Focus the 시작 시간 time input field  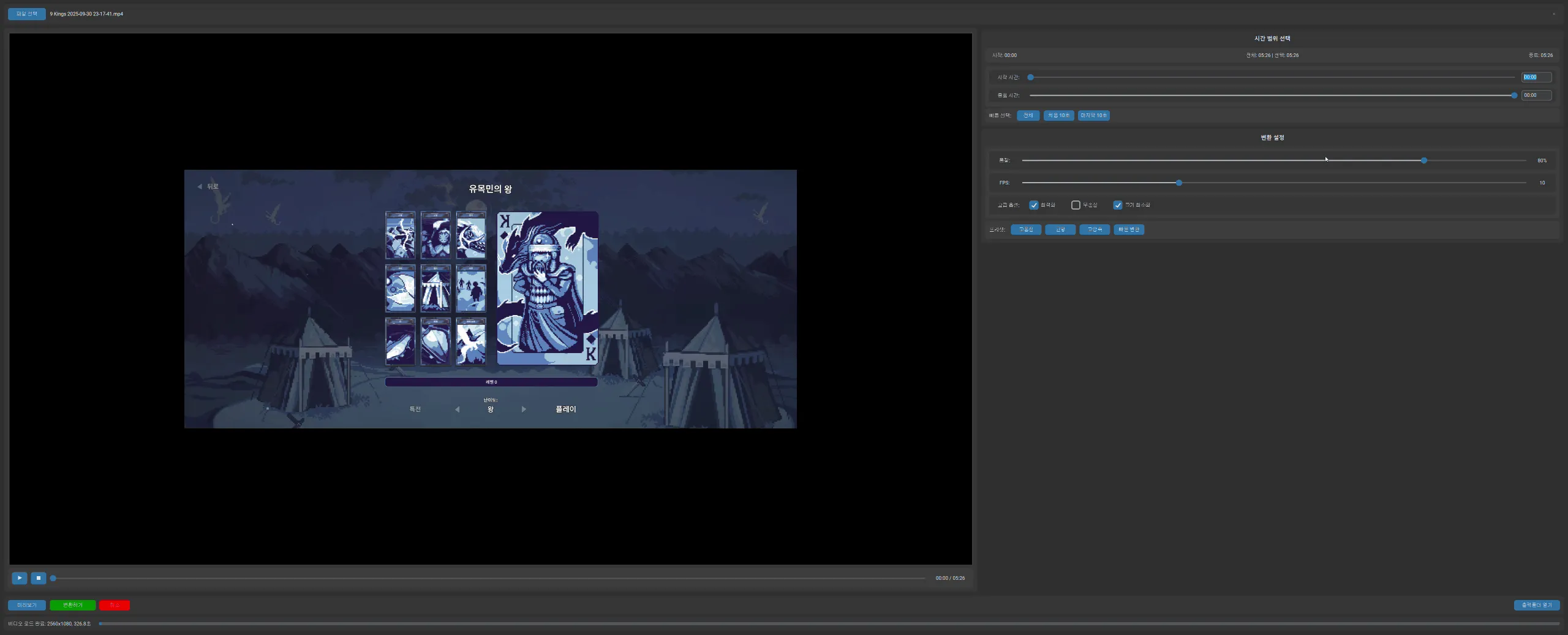(1537, 78)
